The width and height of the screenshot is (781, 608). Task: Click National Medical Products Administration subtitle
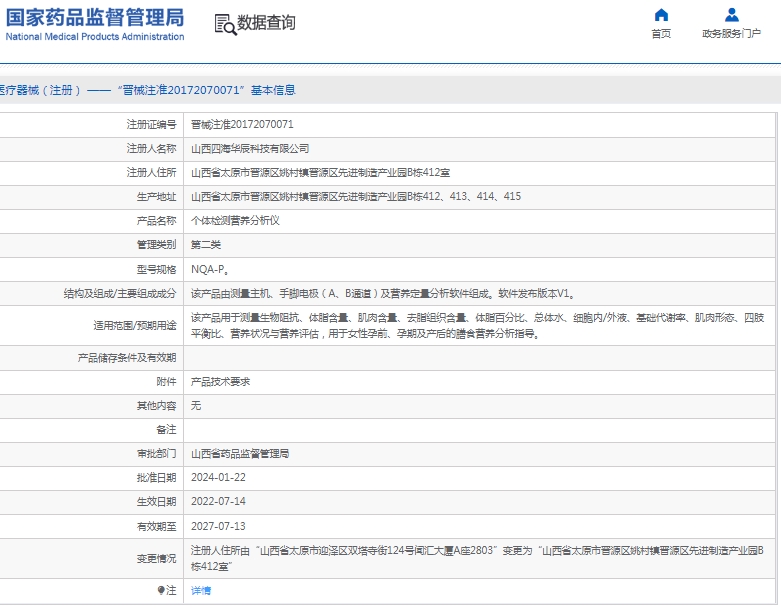[95, 36]
